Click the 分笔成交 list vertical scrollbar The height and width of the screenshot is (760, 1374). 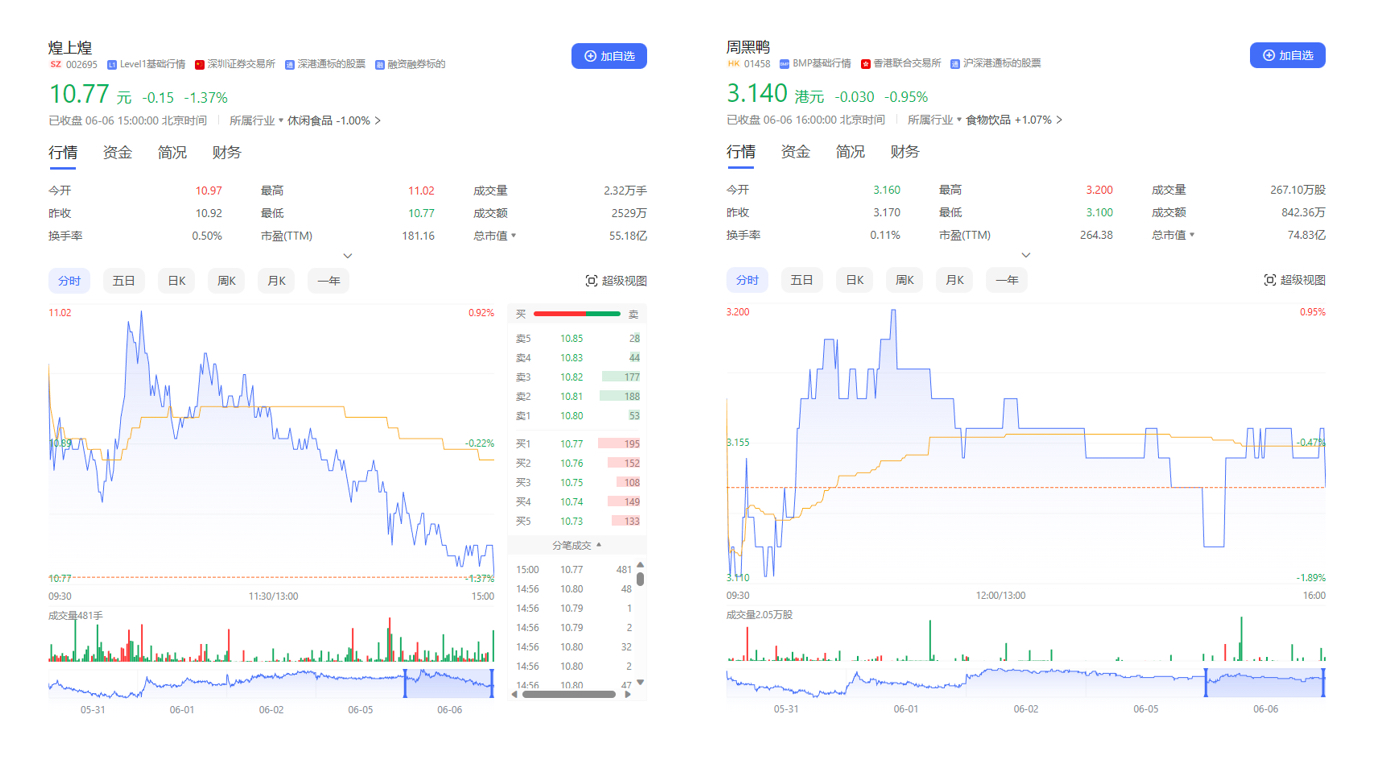640,625
